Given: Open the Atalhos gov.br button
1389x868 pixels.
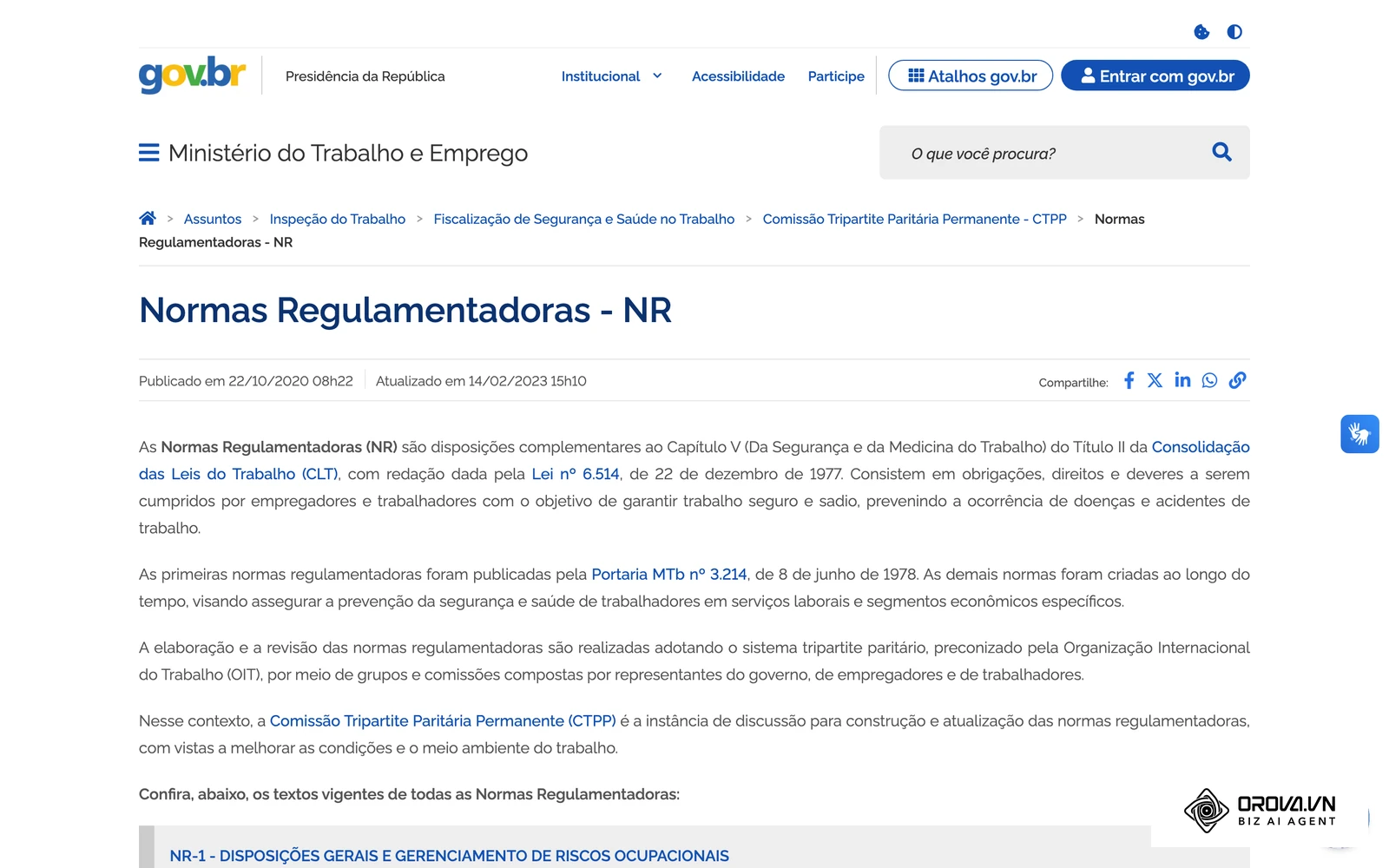Looking at the screenshot, I should [x=971, y=76].
